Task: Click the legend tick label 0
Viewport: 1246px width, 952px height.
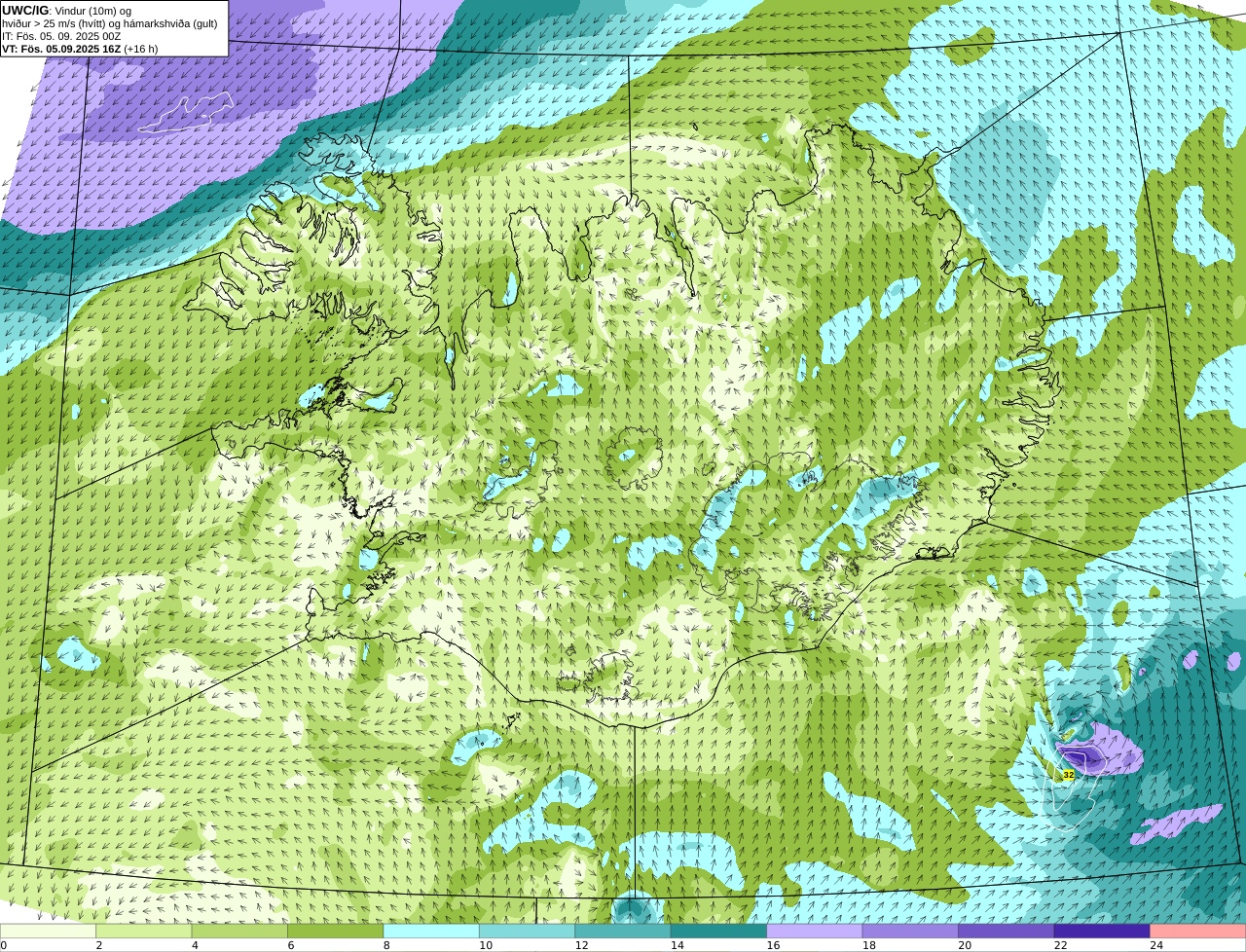Action: [x=3, y=945]
